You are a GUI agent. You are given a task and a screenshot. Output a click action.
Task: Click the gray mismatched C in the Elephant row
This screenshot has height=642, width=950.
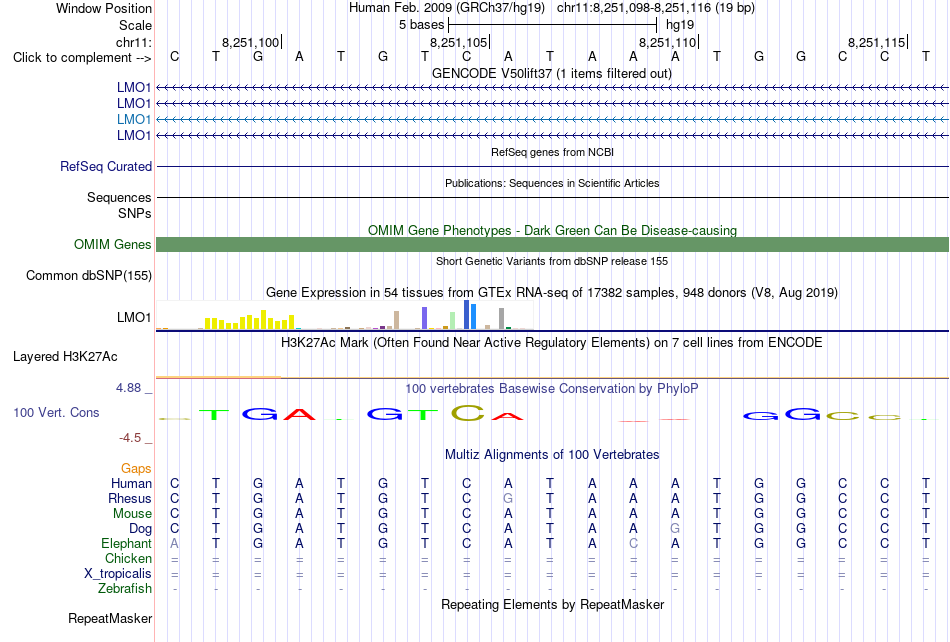(x=633, y=543)
